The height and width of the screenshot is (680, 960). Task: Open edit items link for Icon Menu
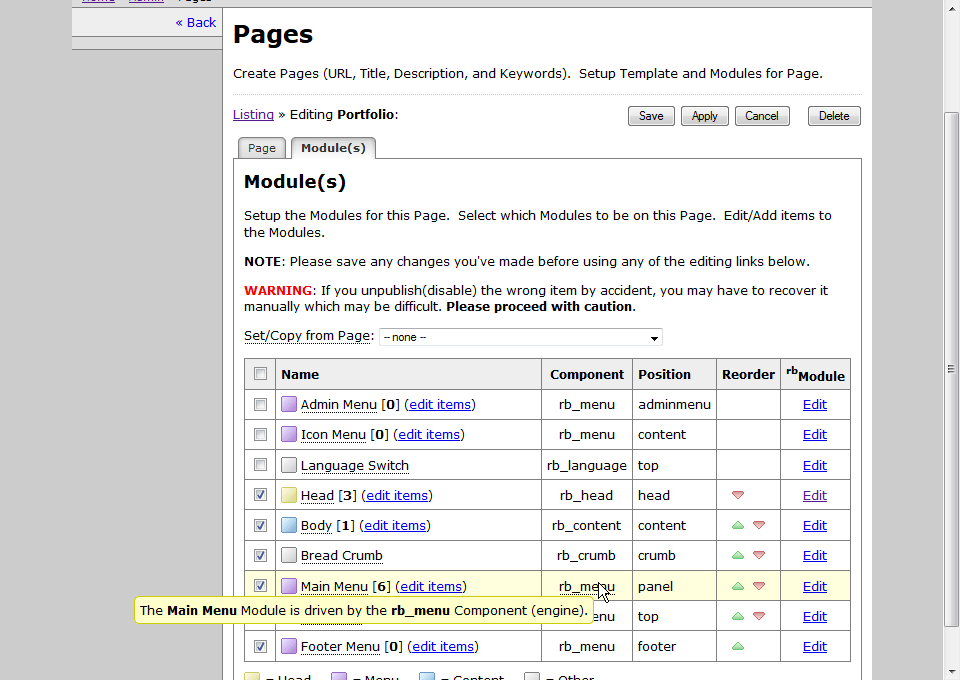point(429,435)
